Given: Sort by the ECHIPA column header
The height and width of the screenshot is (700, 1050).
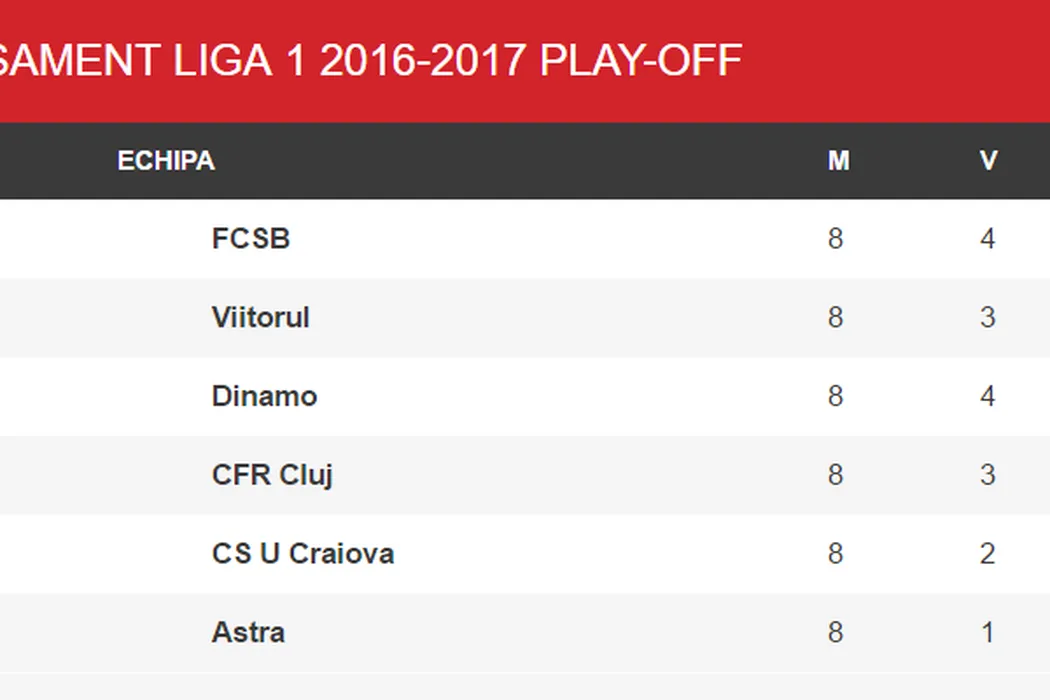Looking at the screenshot, I should click(166, 161).
